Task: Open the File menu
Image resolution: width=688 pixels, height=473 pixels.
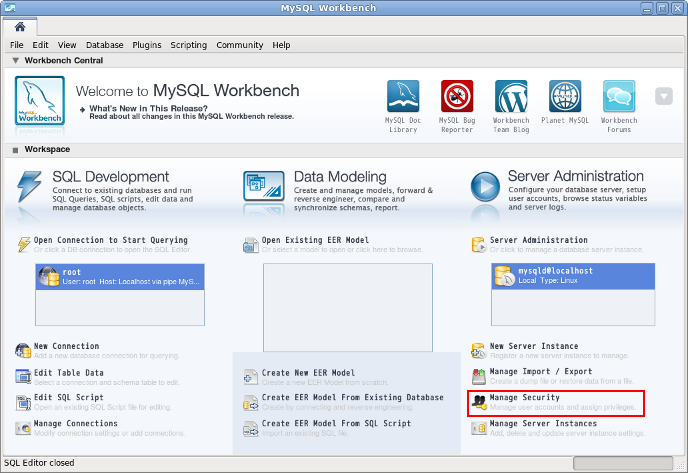Action: (17, 45)
